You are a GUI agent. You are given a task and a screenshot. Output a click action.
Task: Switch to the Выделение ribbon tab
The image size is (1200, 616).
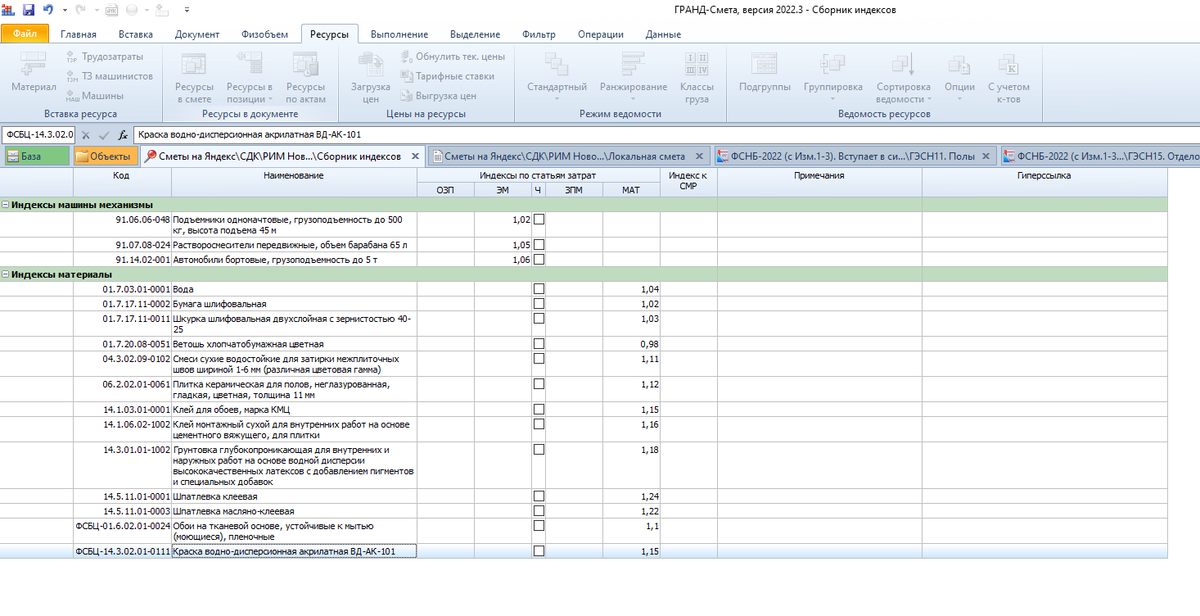[x=475, y=34]
